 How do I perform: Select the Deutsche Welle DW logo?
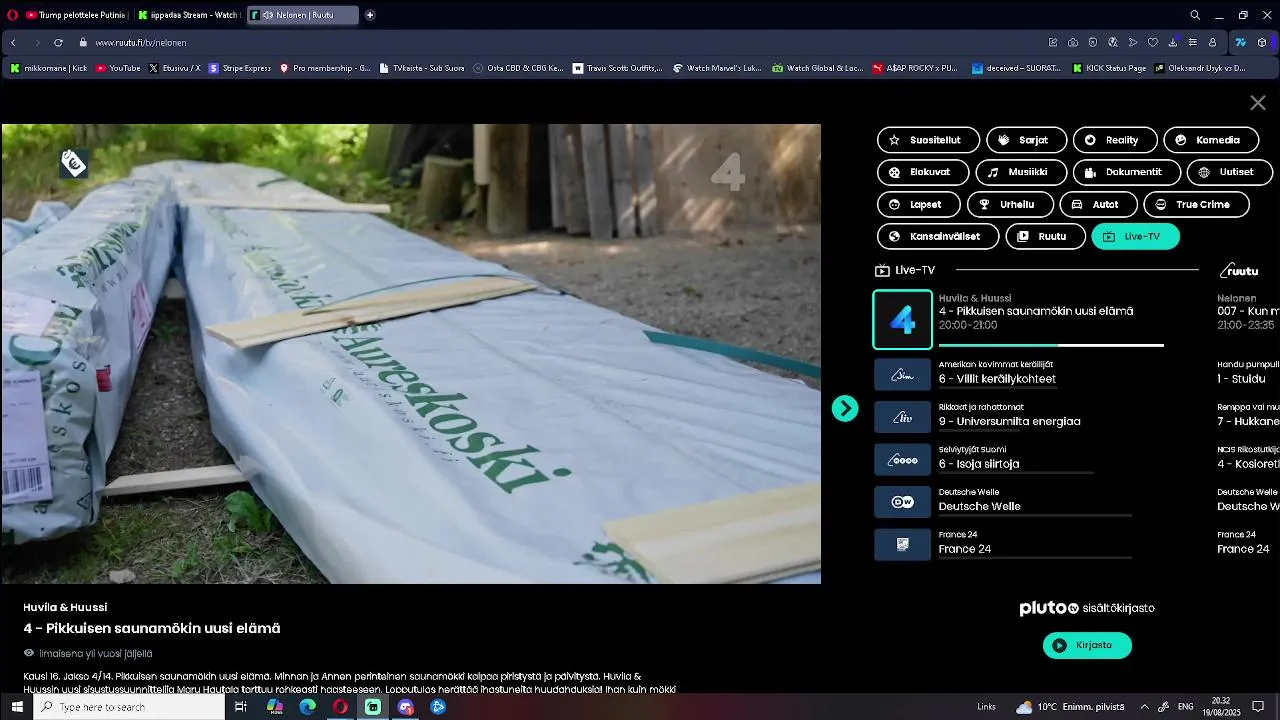coord(903,502)
